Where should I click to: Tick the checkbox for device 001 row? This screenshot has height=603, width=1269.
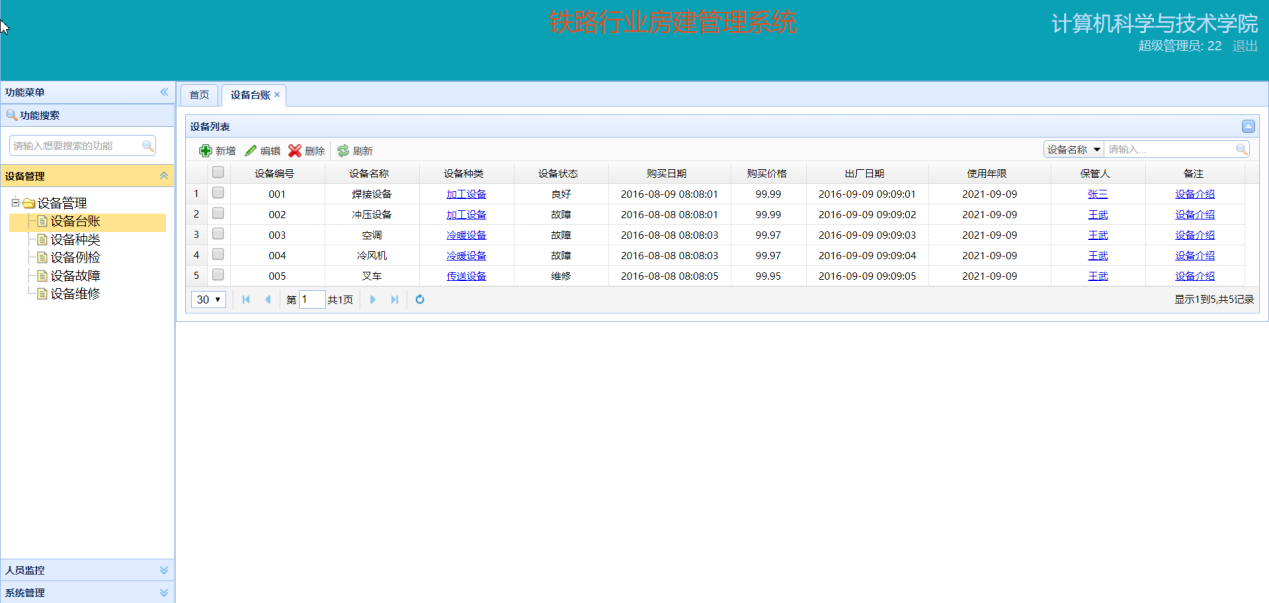(218, 193)
